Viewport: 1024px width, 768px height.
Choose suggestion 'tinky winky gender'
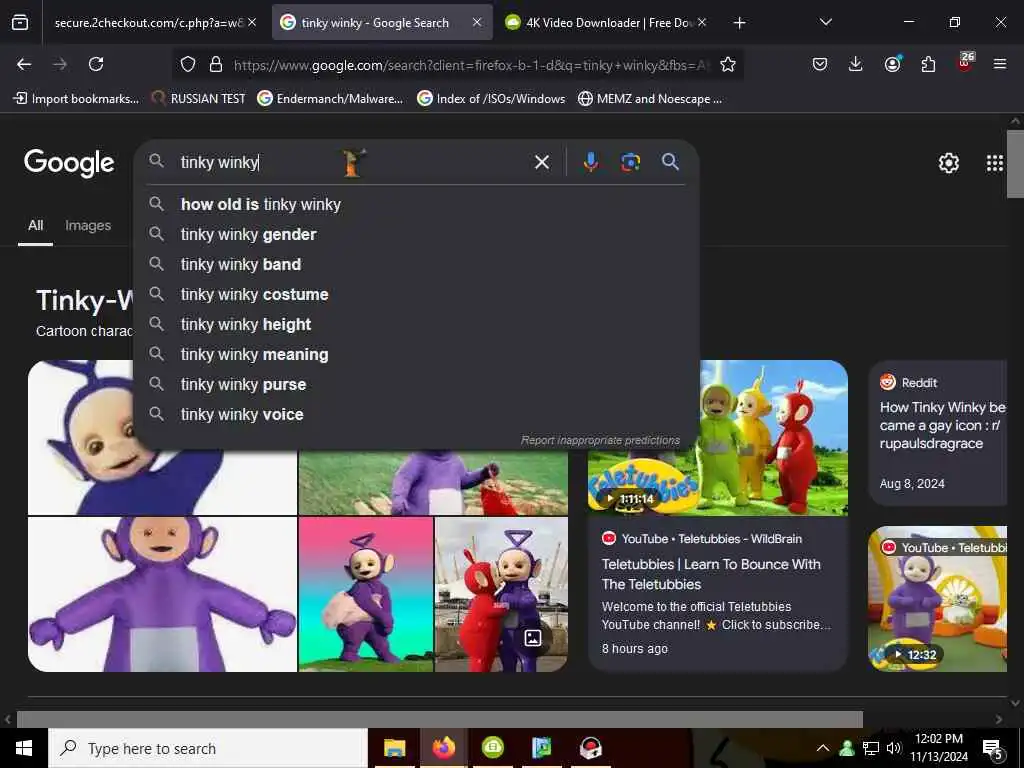(416, 234)
